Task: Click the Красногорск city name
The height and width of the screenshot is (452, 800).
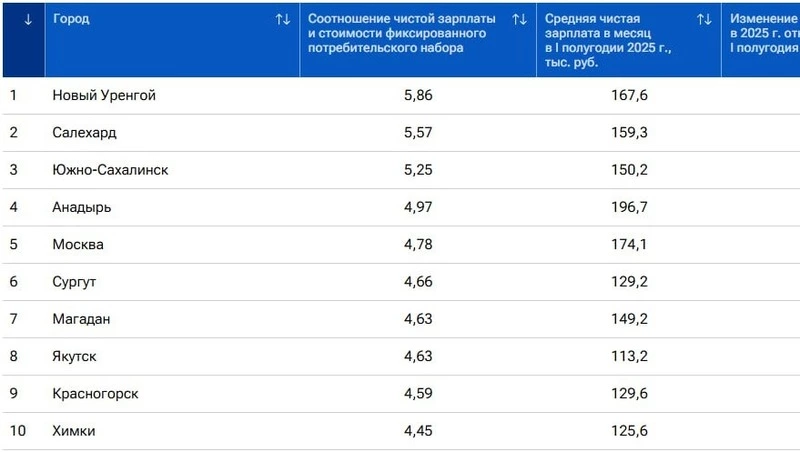Action: click(95, 393)
